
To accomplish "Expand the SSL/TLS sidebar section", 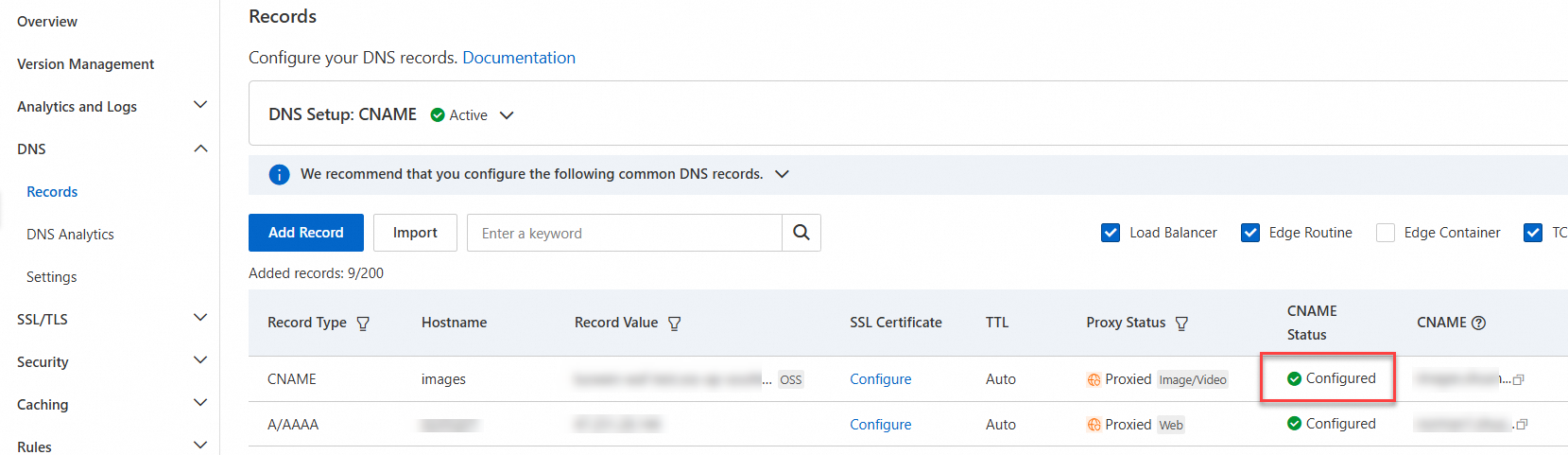I will (200, 318).
